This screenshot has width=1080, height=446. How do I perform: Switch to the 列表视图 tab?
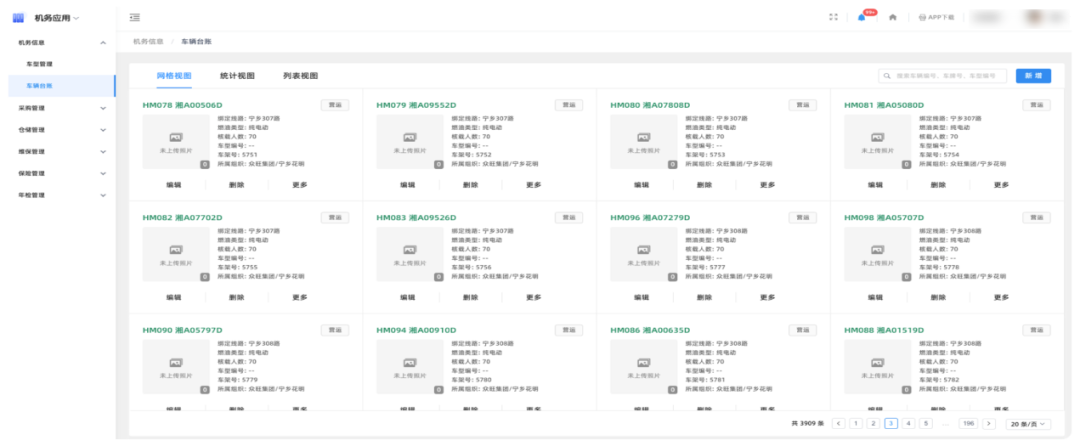coord(300,76)
